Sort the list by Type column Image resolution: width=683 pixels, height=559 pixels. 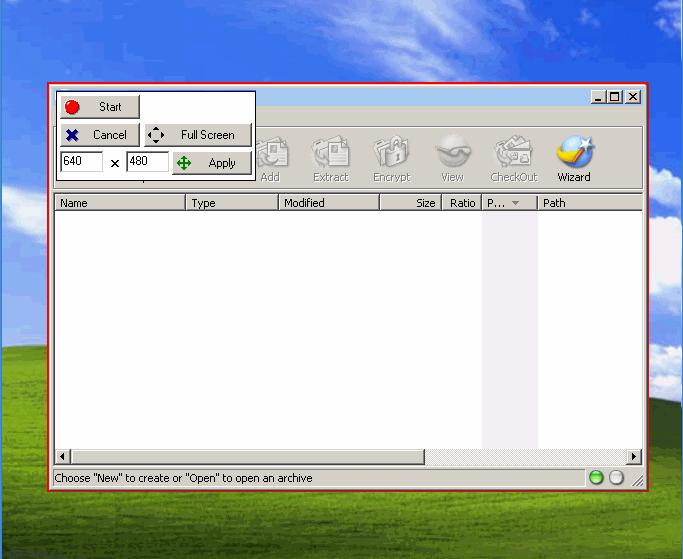[x=232, y=203]
